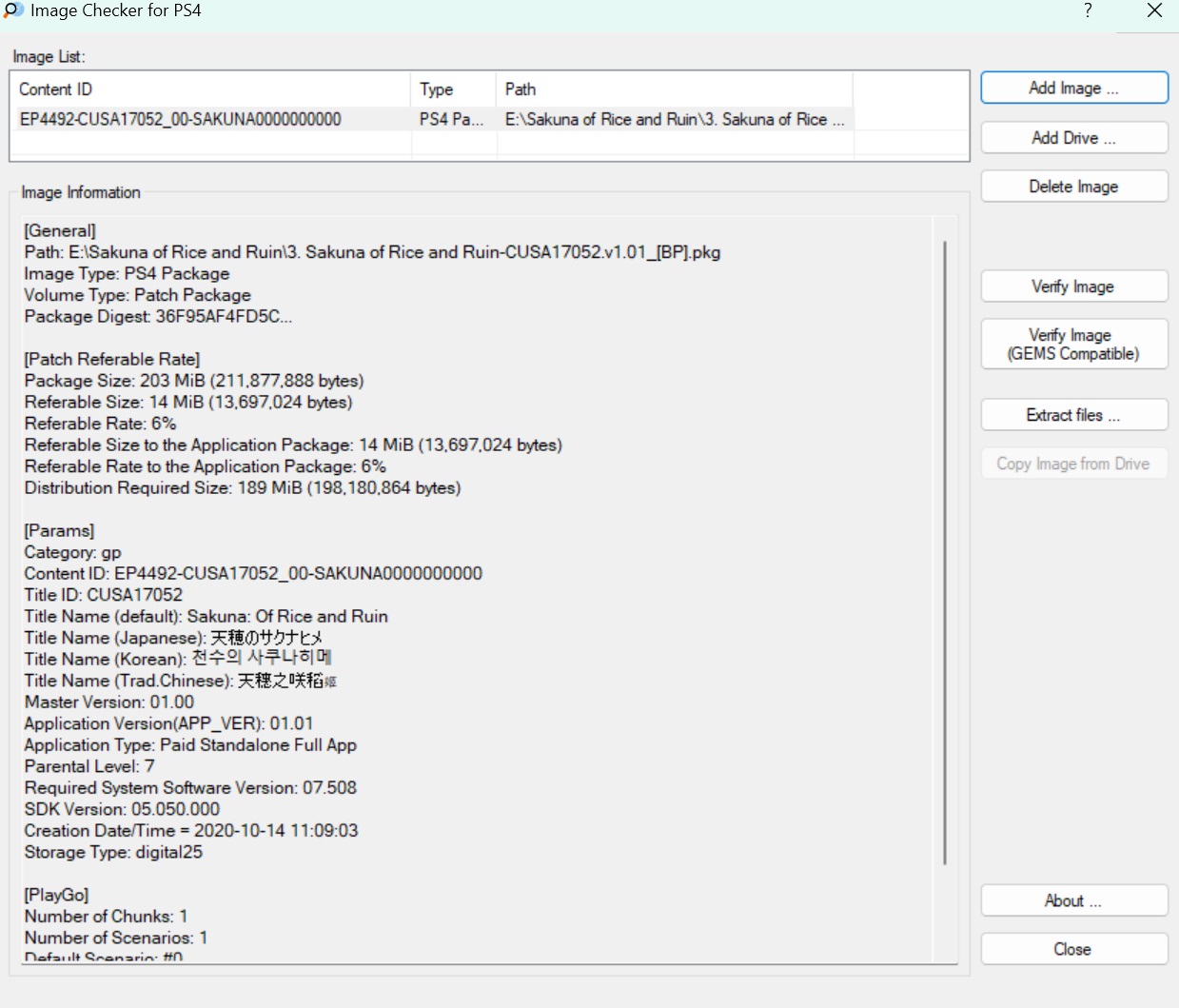Click the Referable Size 14 MiB line

[x=188, y=402]
